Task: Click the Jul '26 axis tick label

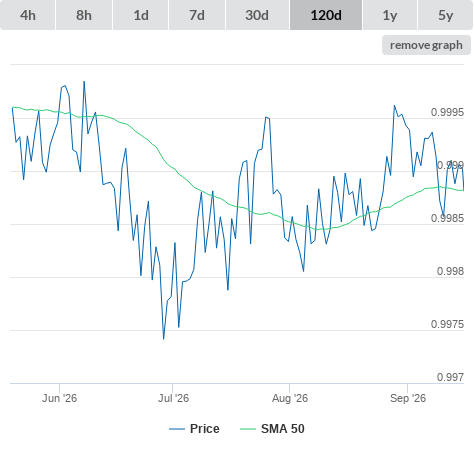Action: click(x=173, y=398)
